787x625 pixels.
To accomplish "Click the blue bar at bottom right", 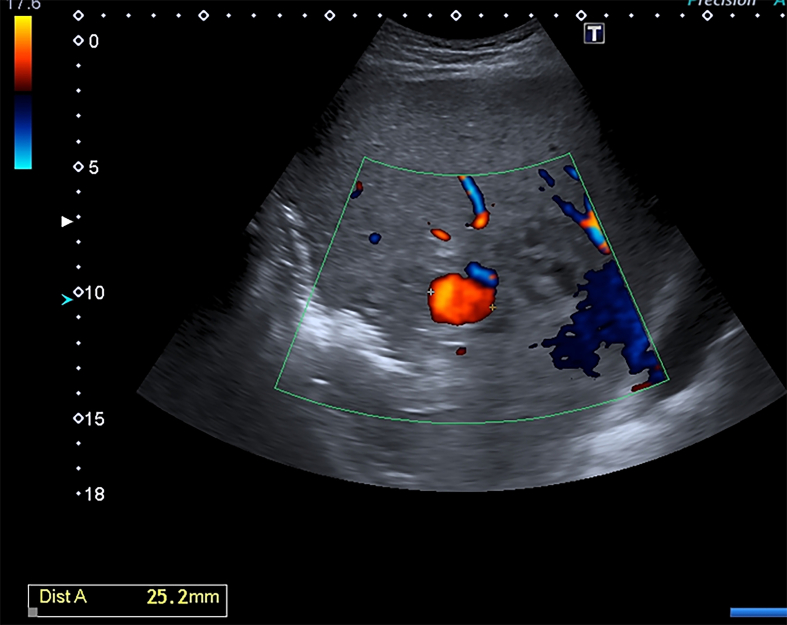I will click(x=758, y=612).
